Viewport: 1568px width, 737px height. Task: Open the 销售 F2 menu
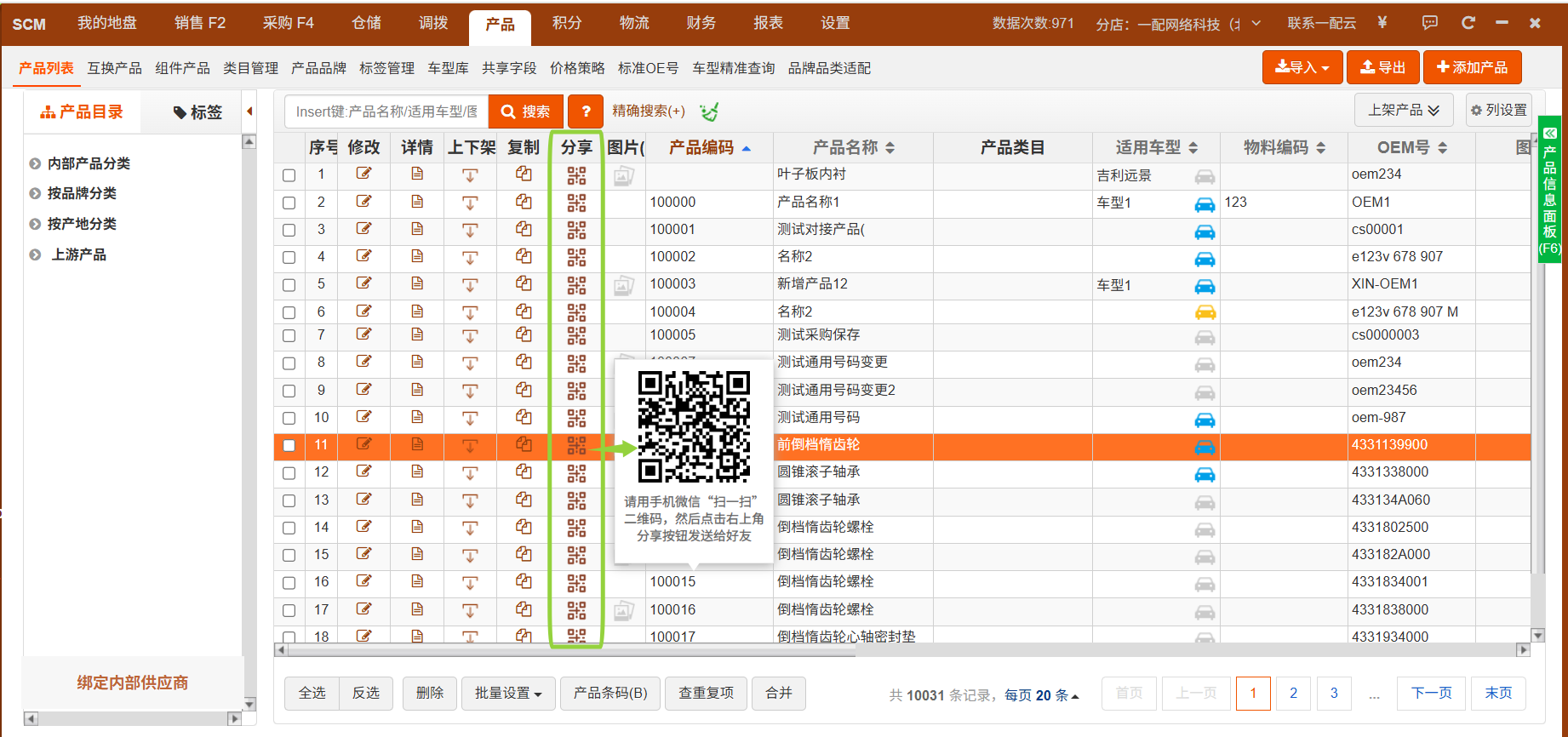tap(200, 23)
